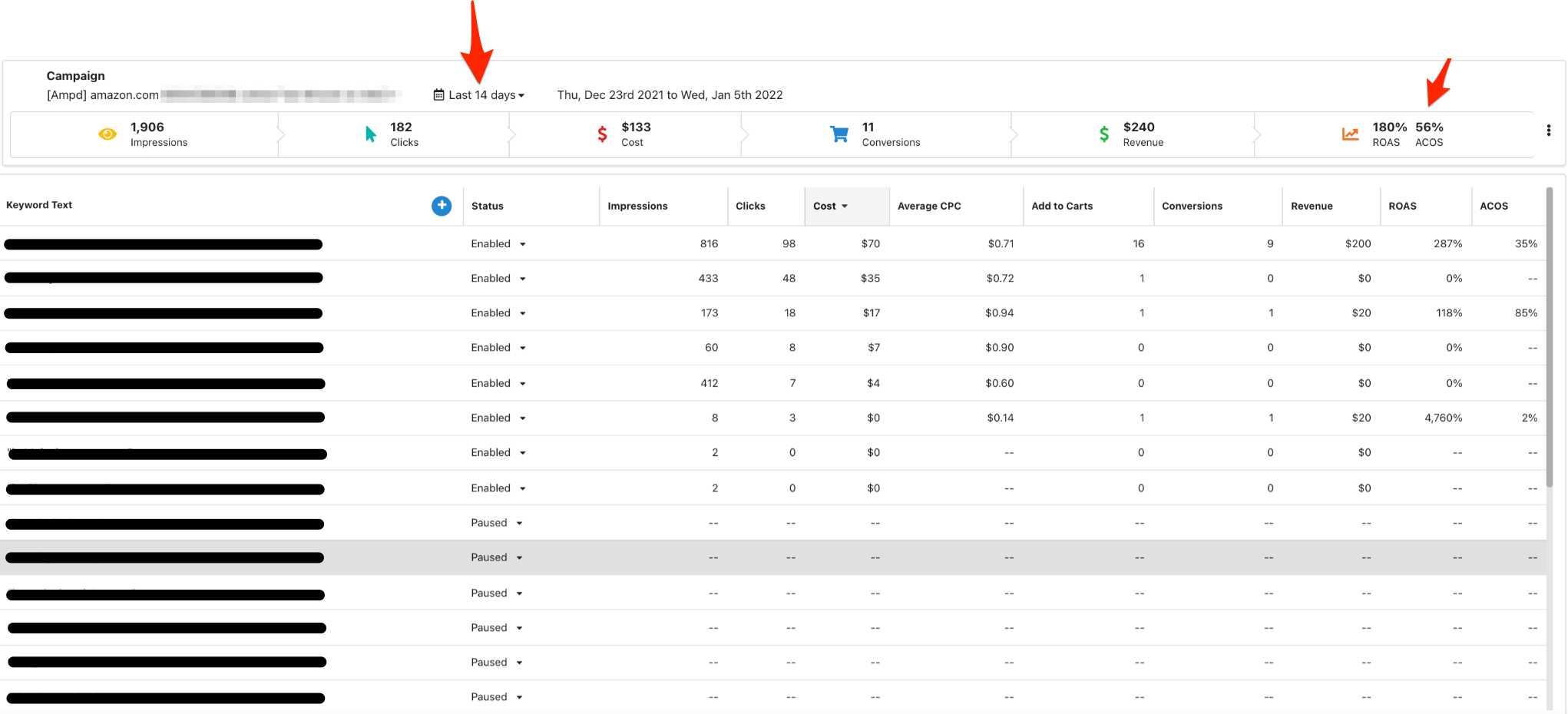1568x714 pixels.
Task: Open Status dropdown for the 816 impressions row
Action: pos(498,244)
